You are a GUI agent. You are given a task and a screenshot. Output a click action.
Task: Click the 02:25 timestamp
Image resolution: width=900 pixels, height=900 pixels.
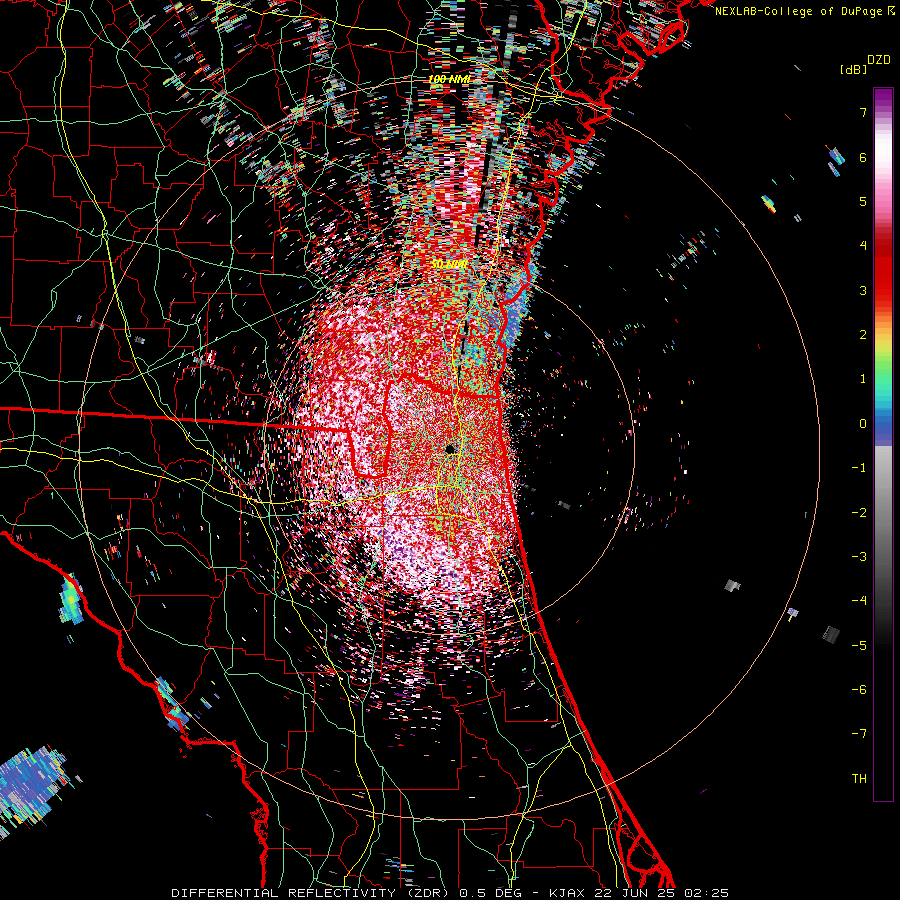[x=706, y=893]
